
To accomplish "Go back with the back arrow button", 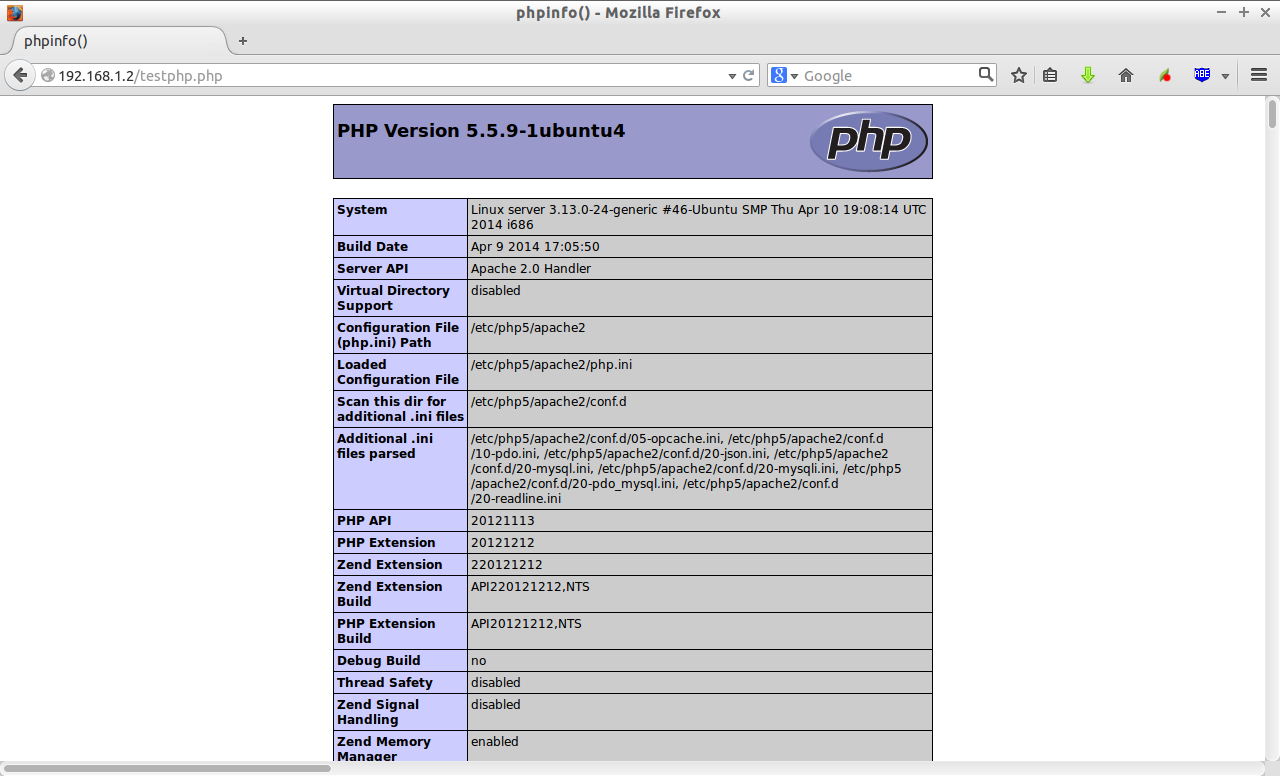I will (20, 75).
